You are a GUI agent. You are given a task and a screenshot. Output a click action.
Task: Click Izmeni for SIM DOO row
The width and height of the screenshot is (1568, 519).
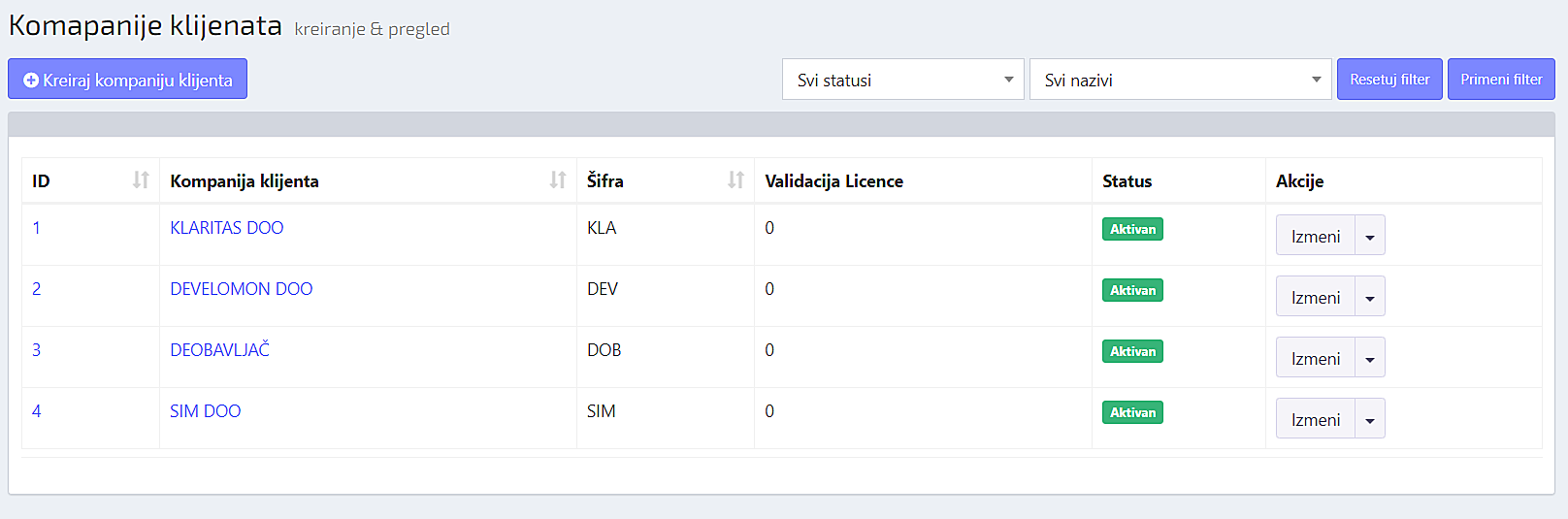(x=1315, y=419)
